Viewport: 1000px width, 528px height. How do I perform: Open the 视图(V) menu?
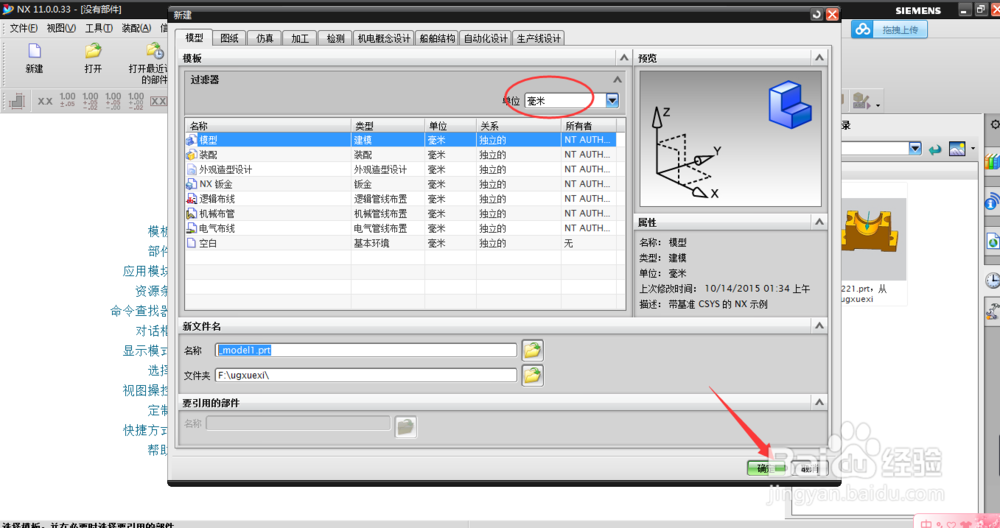tap(61, 28)
